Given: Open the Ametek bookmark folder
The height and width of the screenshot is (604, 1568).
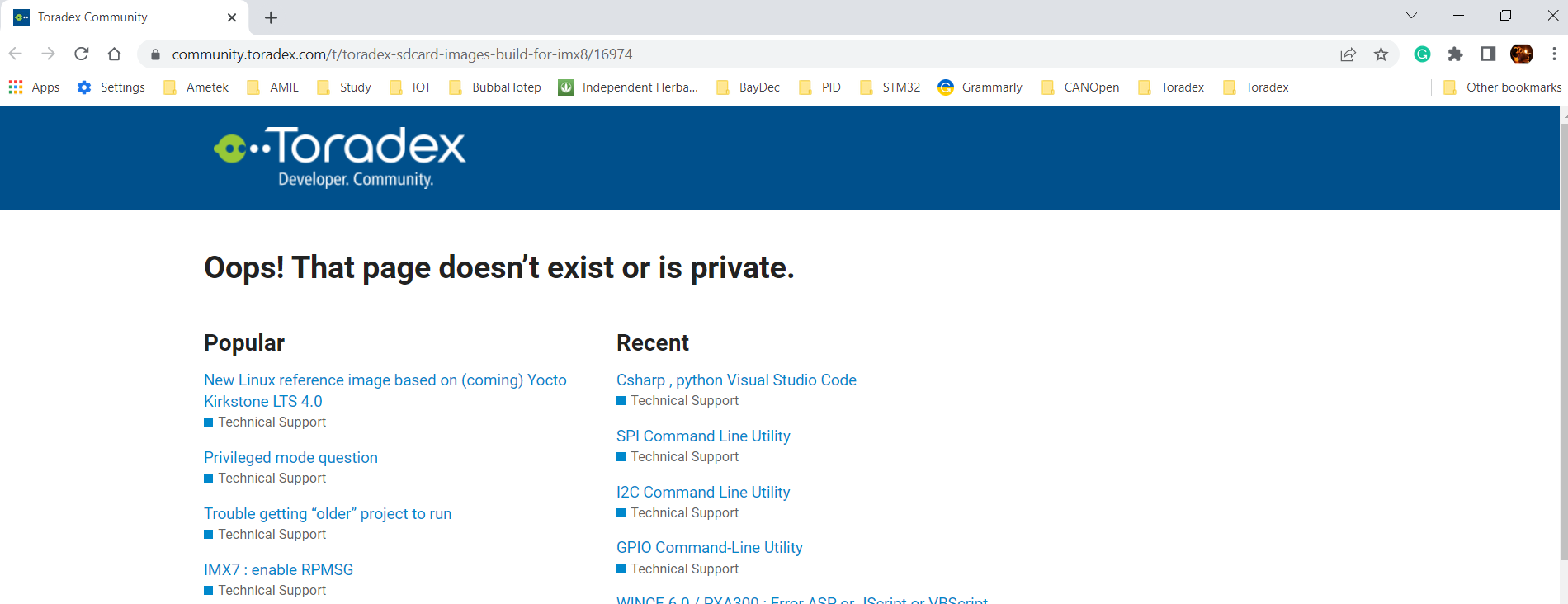Looking at the screenshot, I should click(196, 87).
